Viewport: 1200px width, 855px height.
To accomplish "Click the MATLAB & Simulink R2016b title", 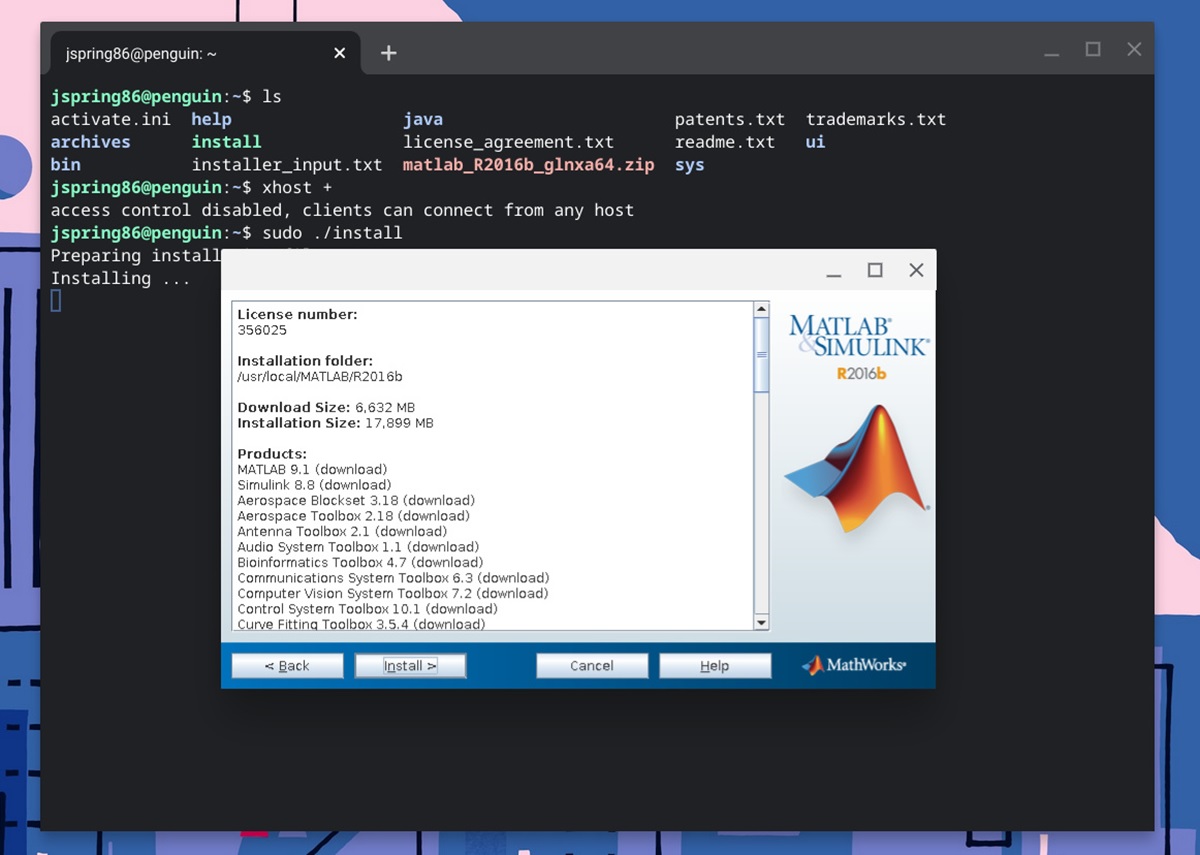I will pyautogui.click(x=859, y=346).
